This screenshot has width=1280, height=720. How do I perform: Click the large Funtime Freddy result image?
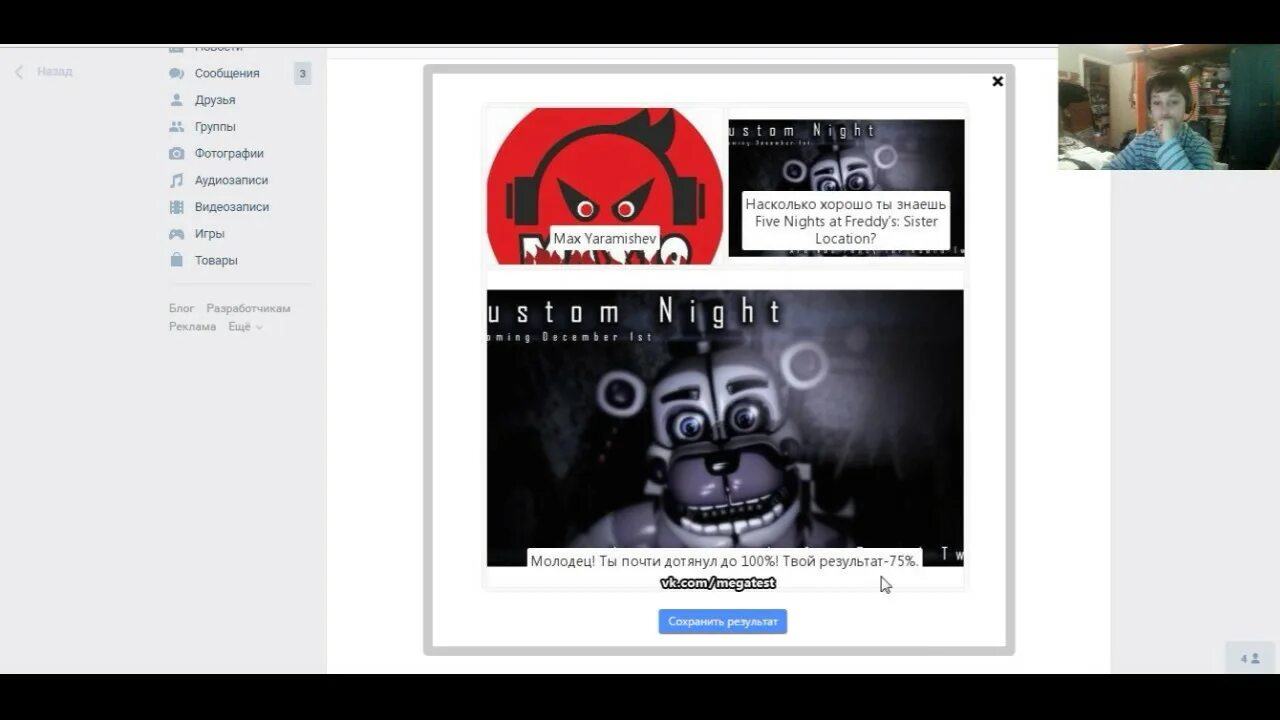725,428
